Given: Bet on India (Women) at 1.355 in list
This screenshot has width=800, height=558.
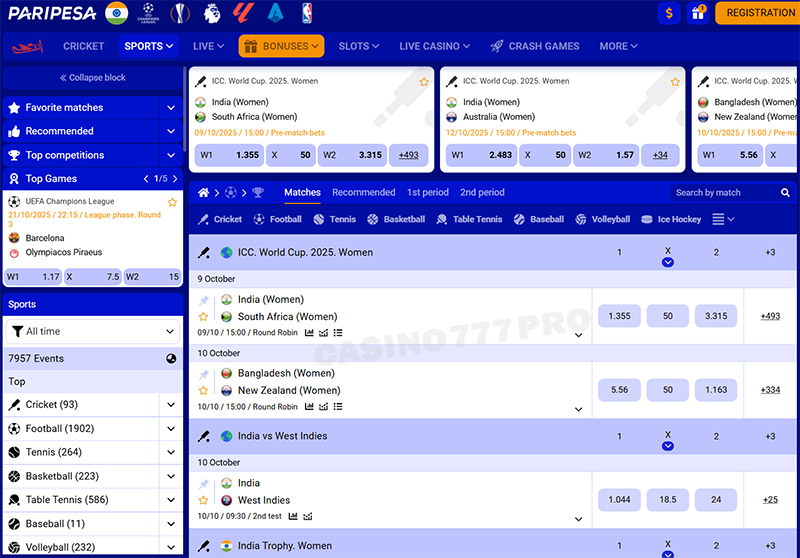Looking at the screenshot, I should (619, 316).
